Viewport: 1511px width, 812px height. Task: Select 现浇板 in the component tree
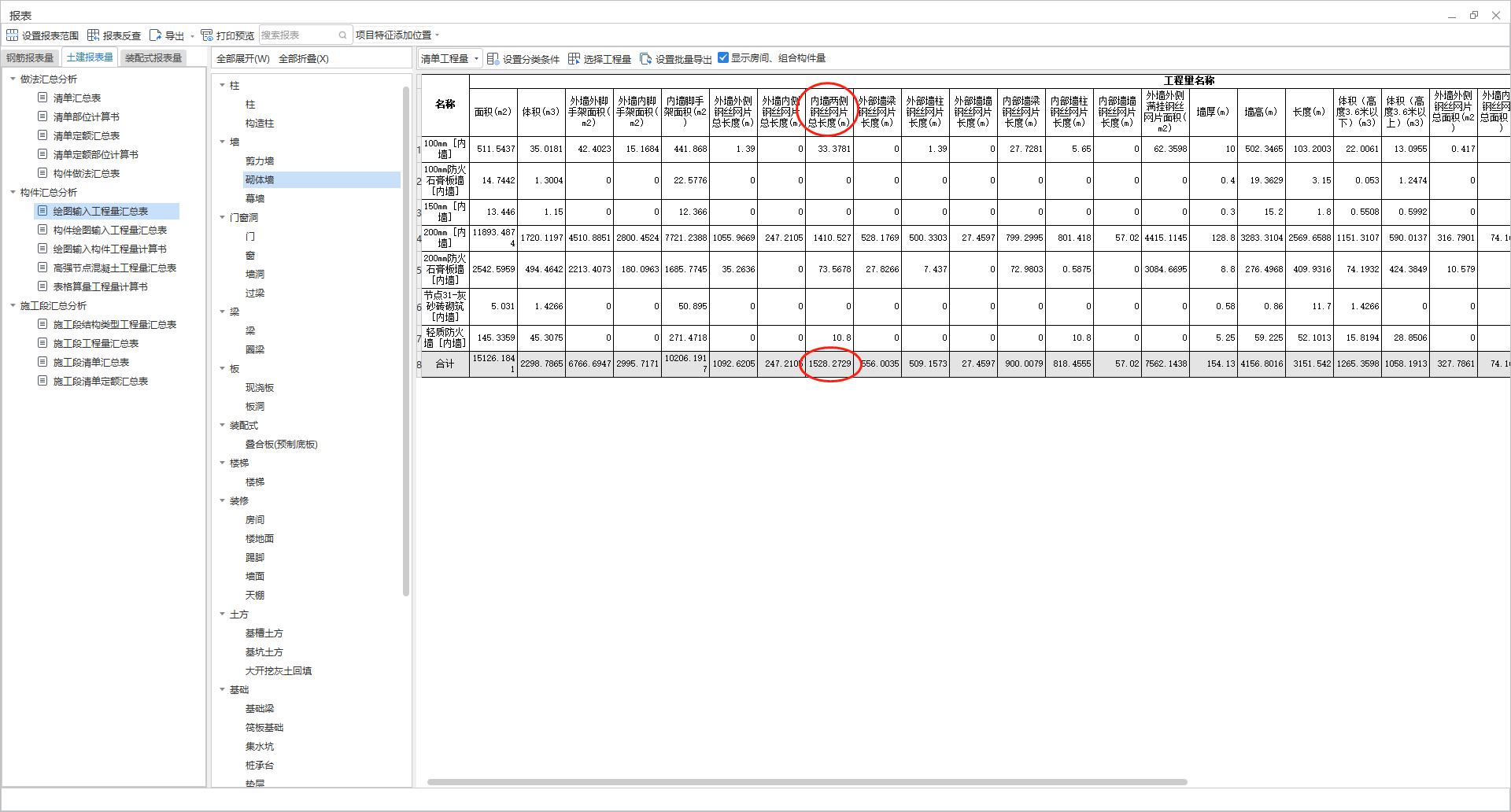pyautogui.click(x=260, y=387)
